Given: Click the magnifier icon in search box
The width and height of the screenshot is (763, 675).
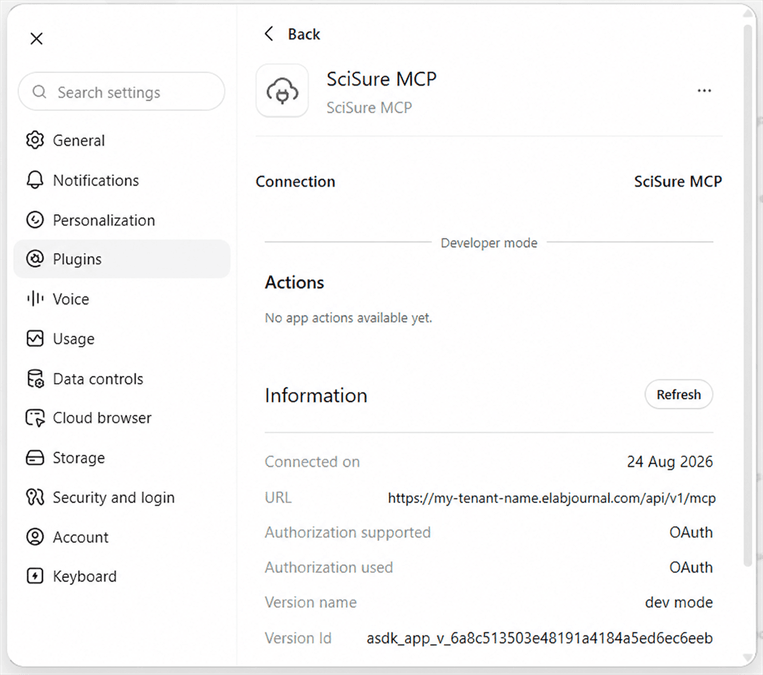Looking at the screenshot, I should (x=39, y=91).
